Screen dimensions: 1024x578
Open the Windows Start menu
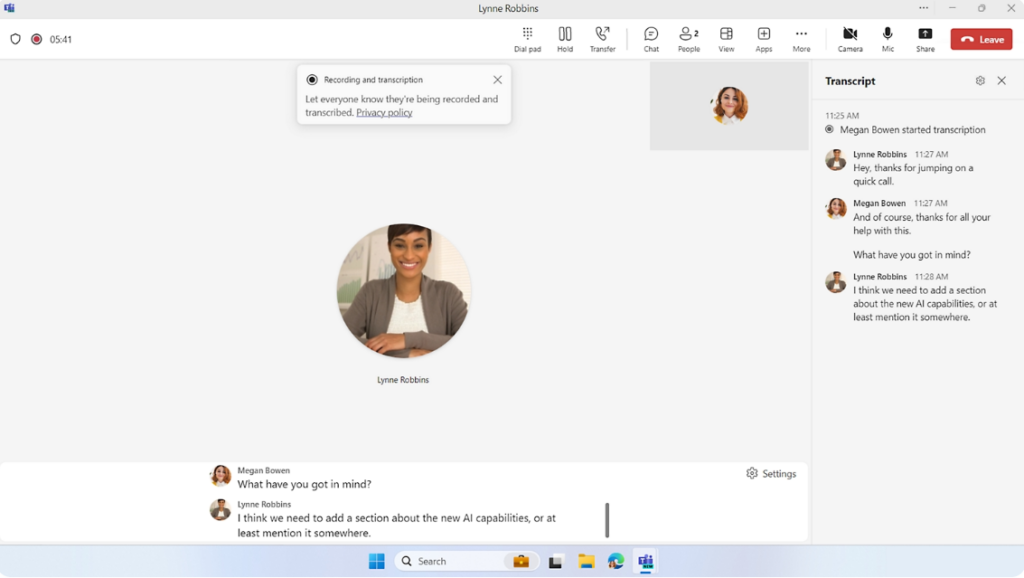(x=375, y=561)
